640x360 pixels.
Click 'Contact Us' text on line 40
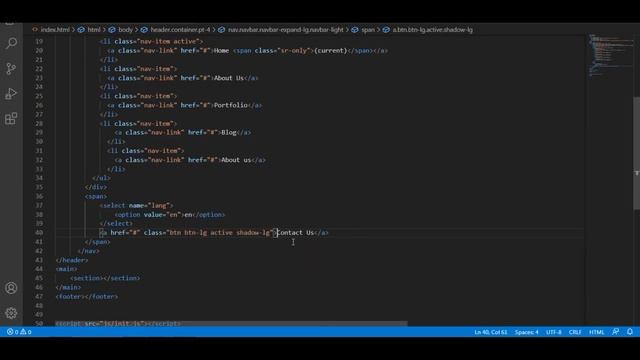click(x=295, y=233)
